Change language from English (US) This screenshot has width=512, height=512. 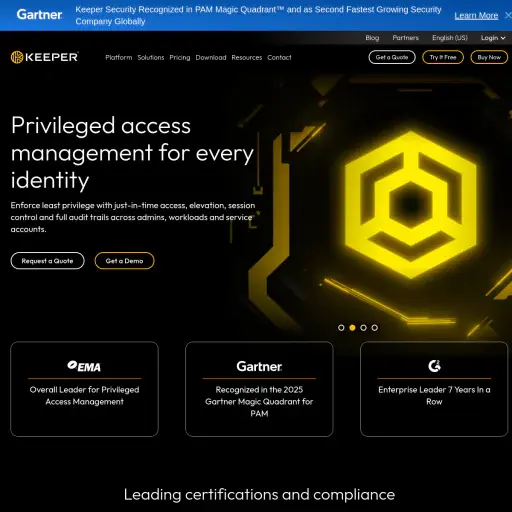450,38
